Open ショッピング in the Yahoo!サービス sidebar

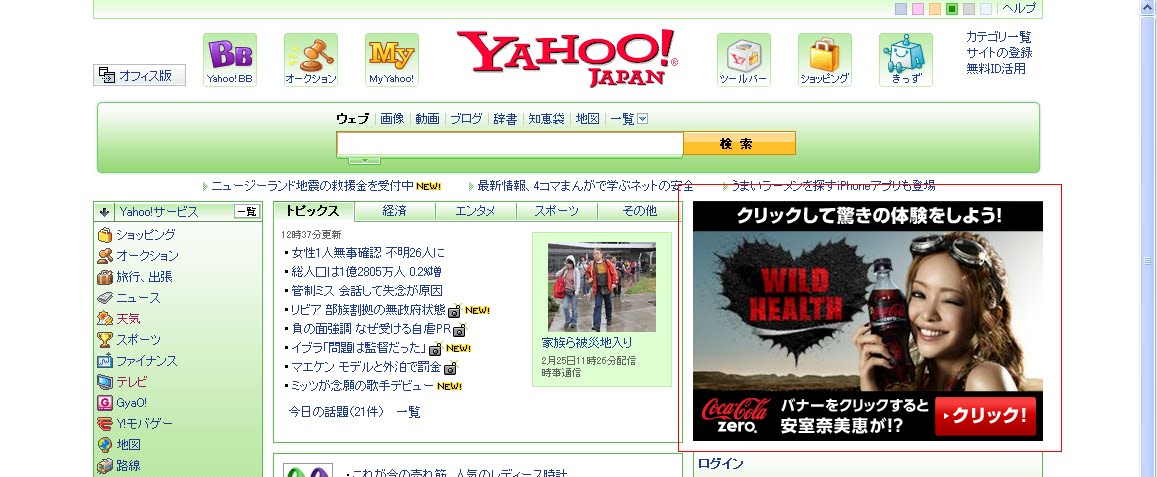coord(137,235)
